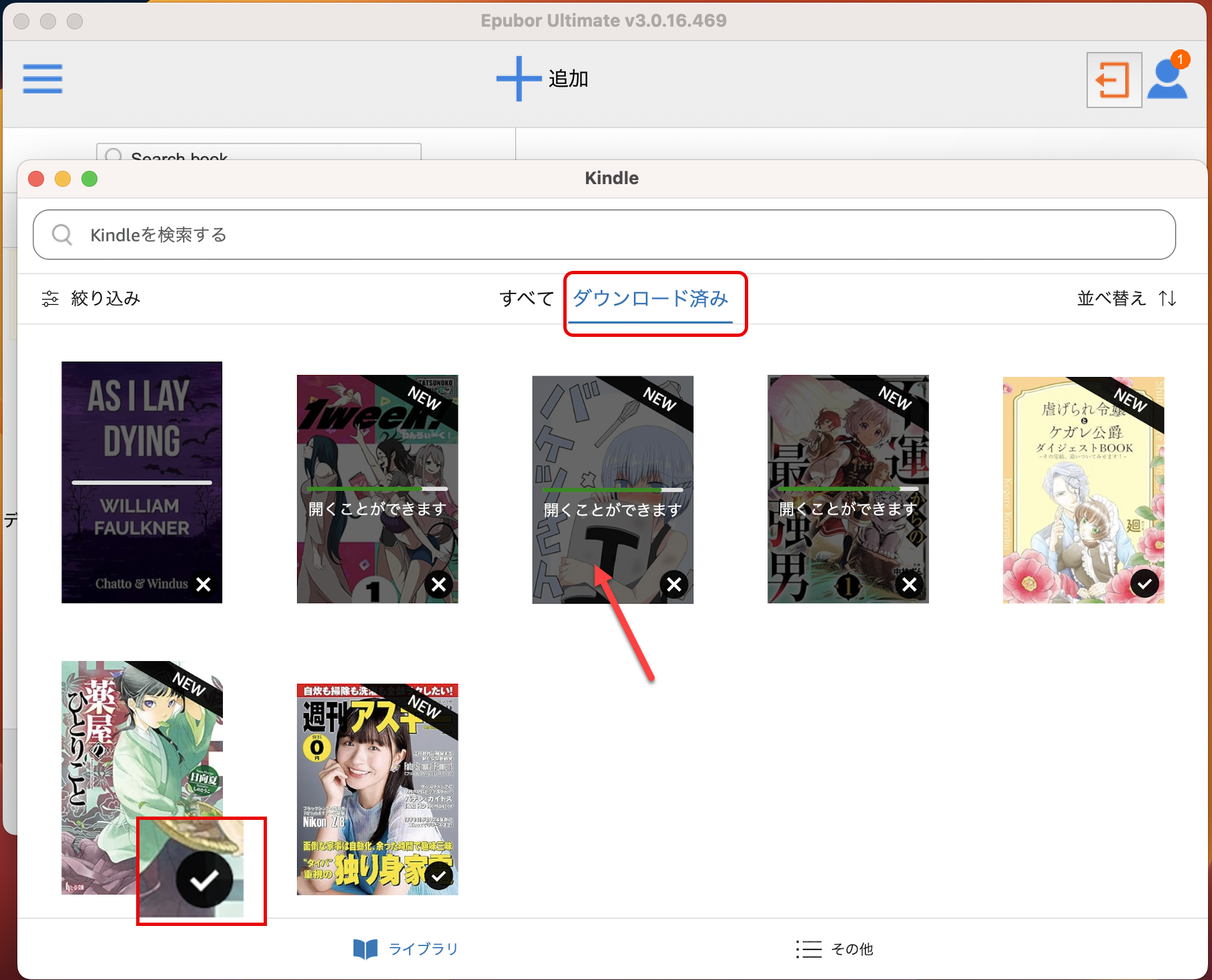Close the Kindle window with red button
The image size is (1212, 980).
click(37, 179)
